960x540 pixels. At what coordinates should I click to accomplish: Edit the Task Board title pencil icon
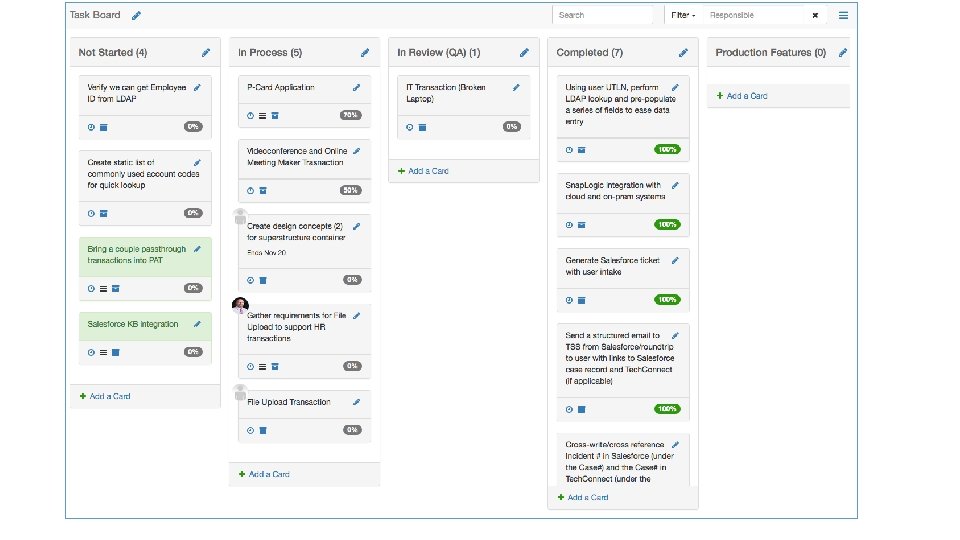point(137,15)
